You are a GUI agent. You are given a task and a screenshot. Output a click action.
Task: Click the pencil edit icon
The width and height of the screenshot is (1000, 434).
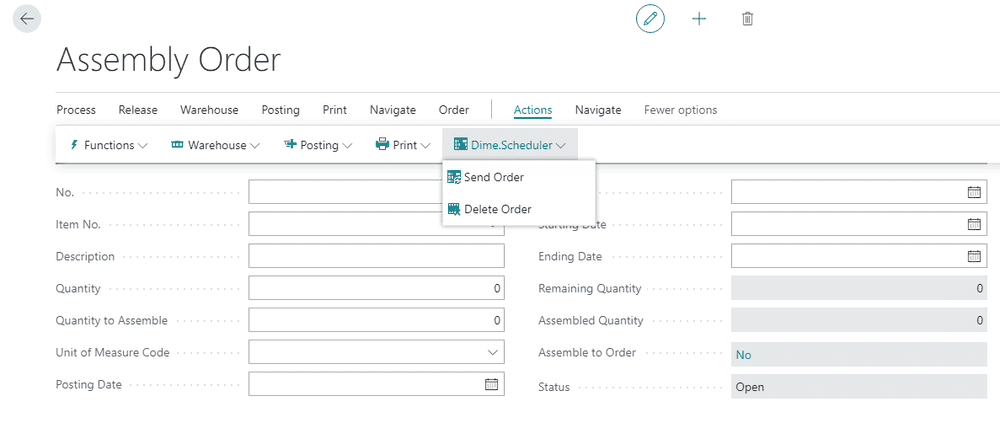(x=650, y=19)
